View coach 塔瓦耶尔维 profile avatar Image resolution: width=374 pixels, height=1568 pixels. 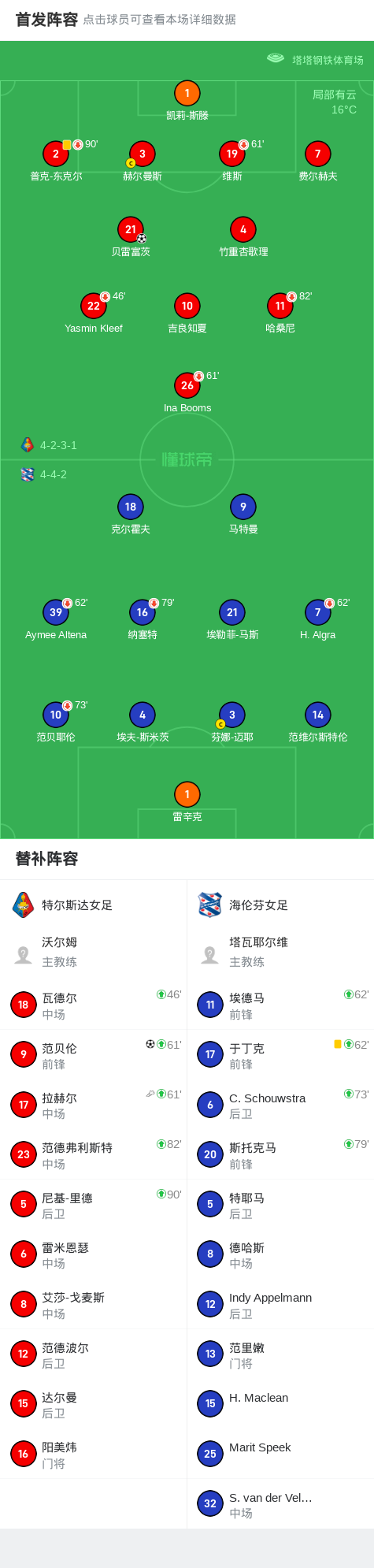click(210, 955)
